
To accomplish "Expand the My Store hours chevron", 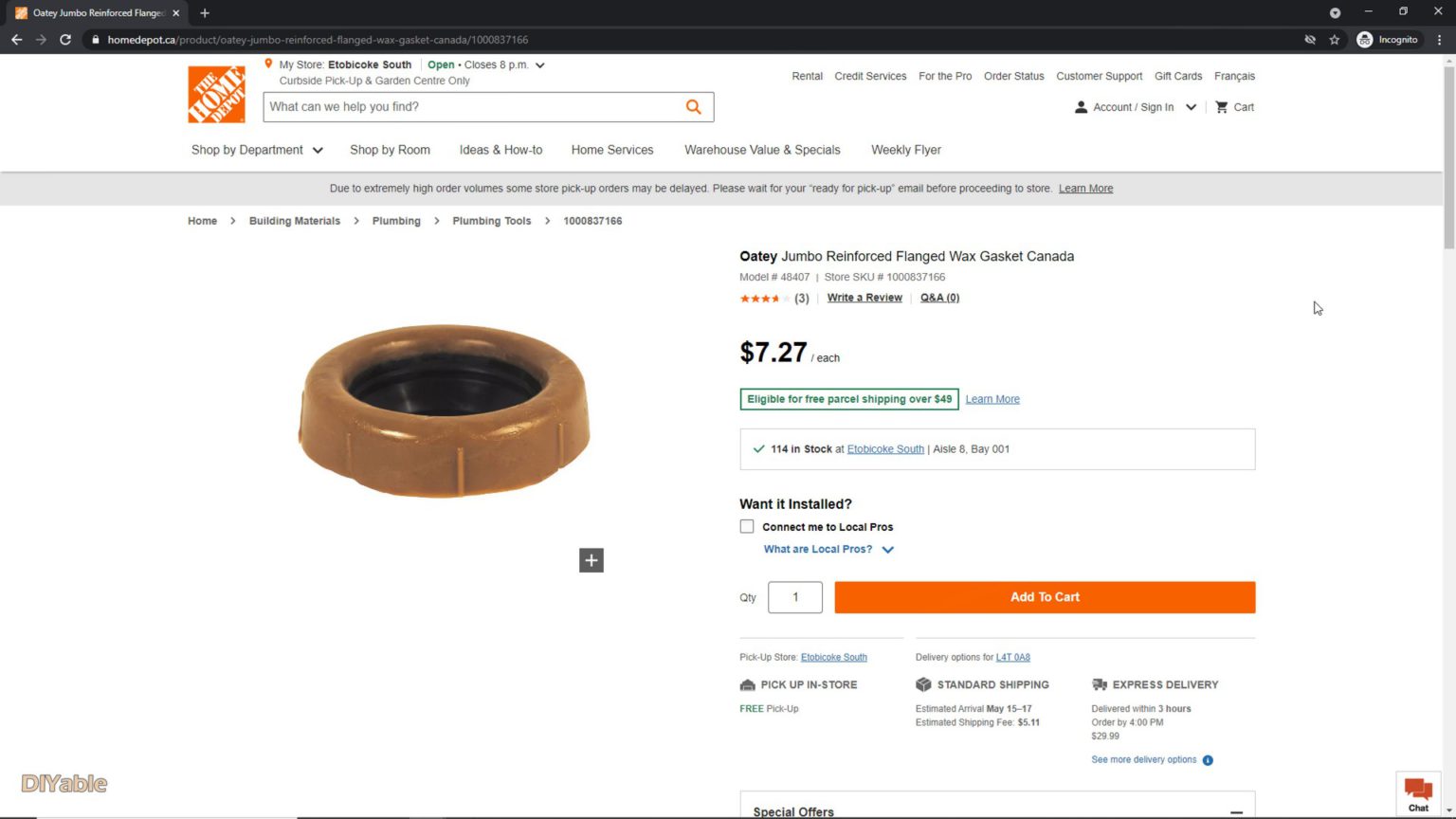I will click(540, 65).
